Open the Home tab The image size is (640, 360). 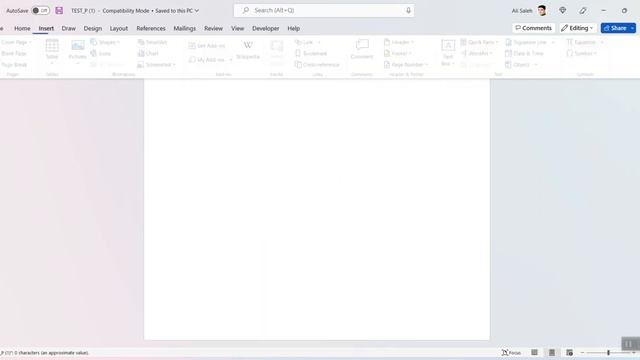[x=22, y=28]
